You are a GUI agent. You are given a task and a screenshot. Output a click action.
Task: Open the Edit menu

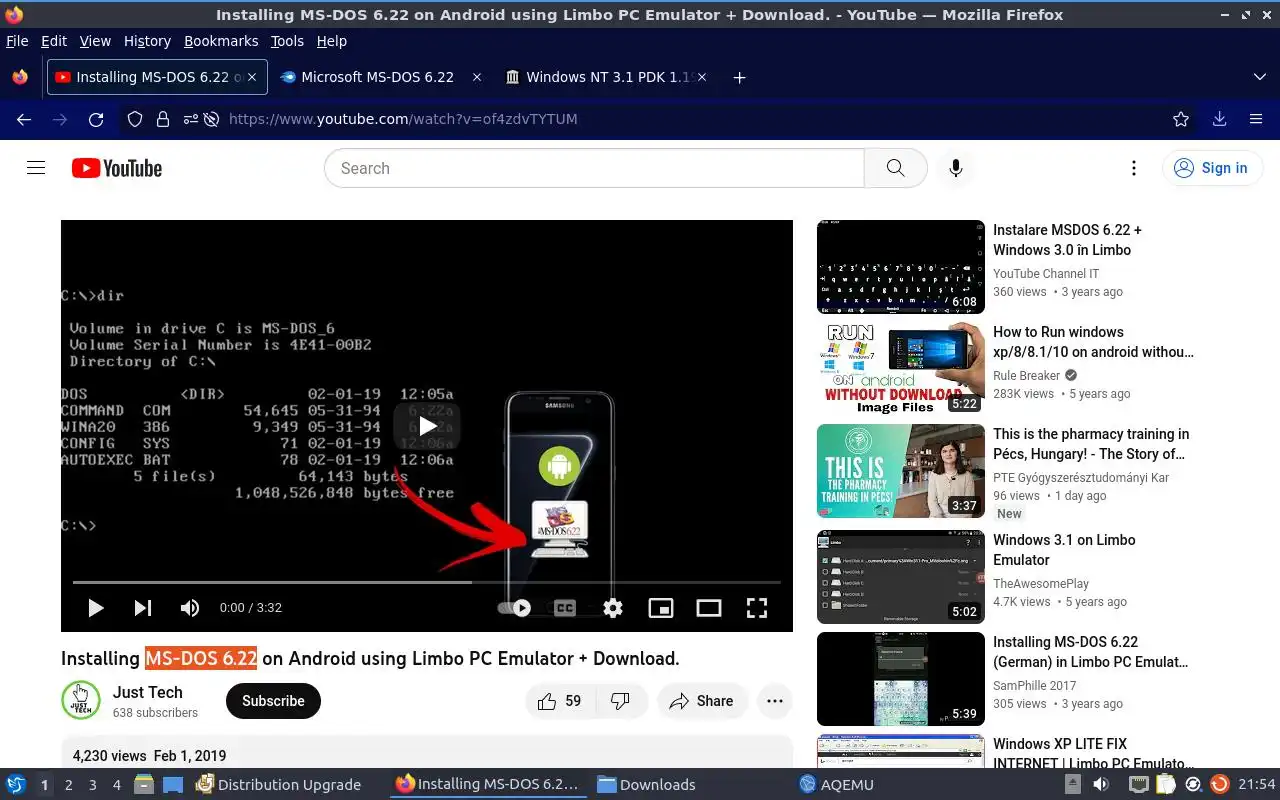(x=54, y=41)
